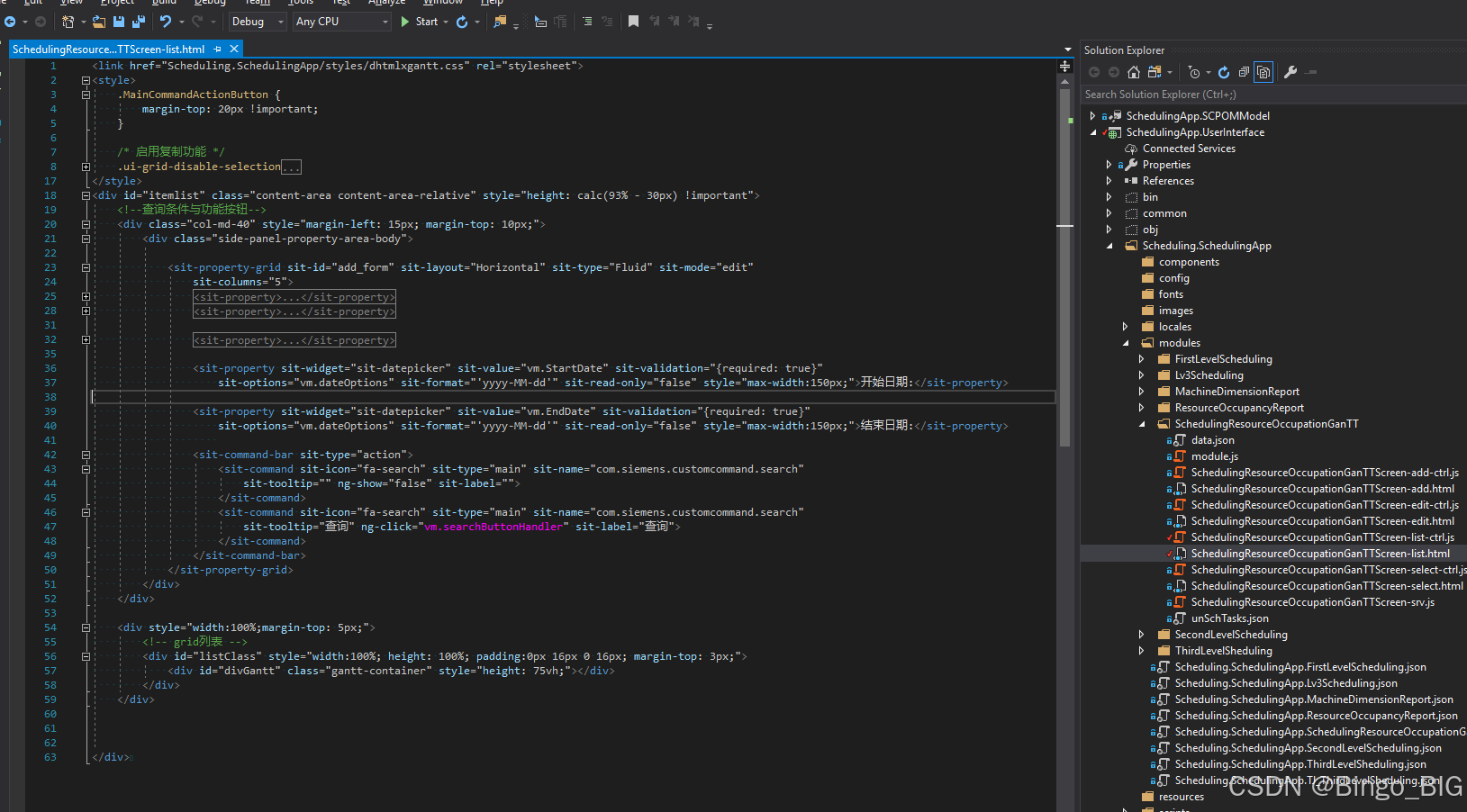Click the Navigate Backward toolbar arrow
The width and height of the screenshot is (1467, 812).
(x=10, y=22)
